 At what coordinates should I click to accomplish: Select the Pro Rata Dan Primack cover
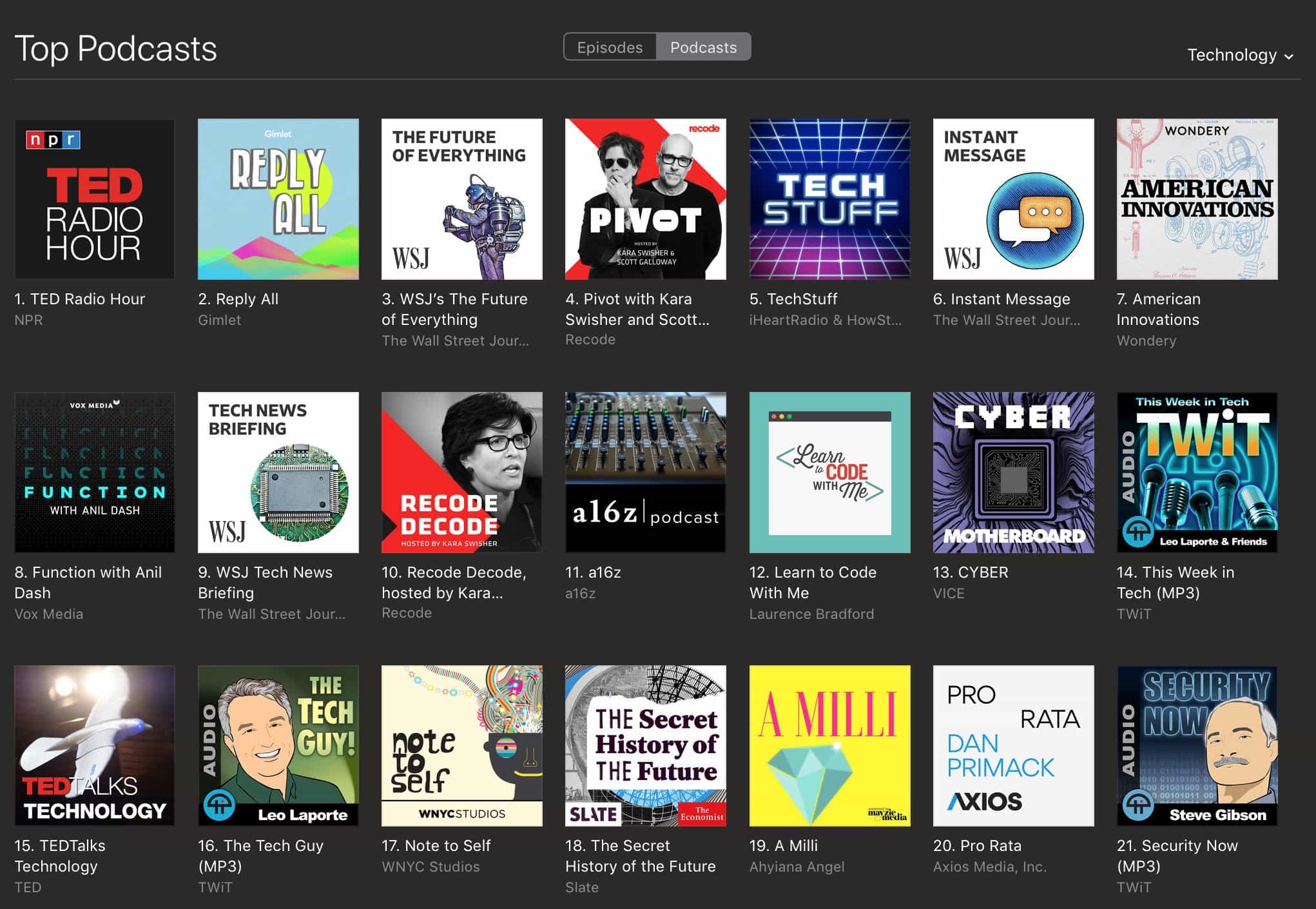pyautogui.click(x=1013, y=745)
